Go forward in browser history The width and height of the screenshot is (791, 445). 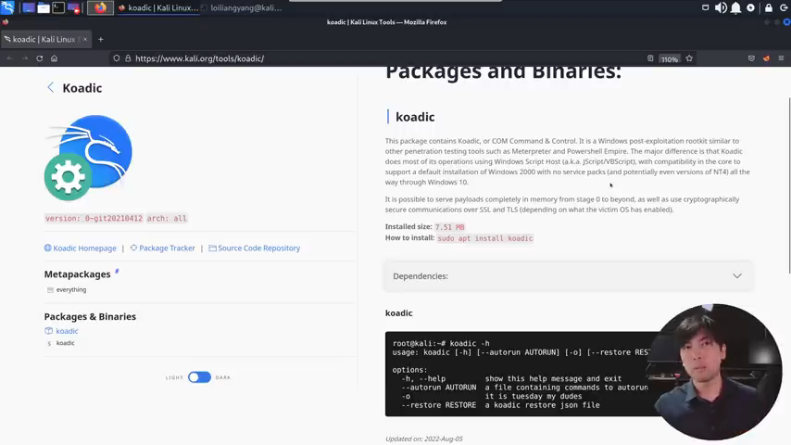click(x=25, y=59)
